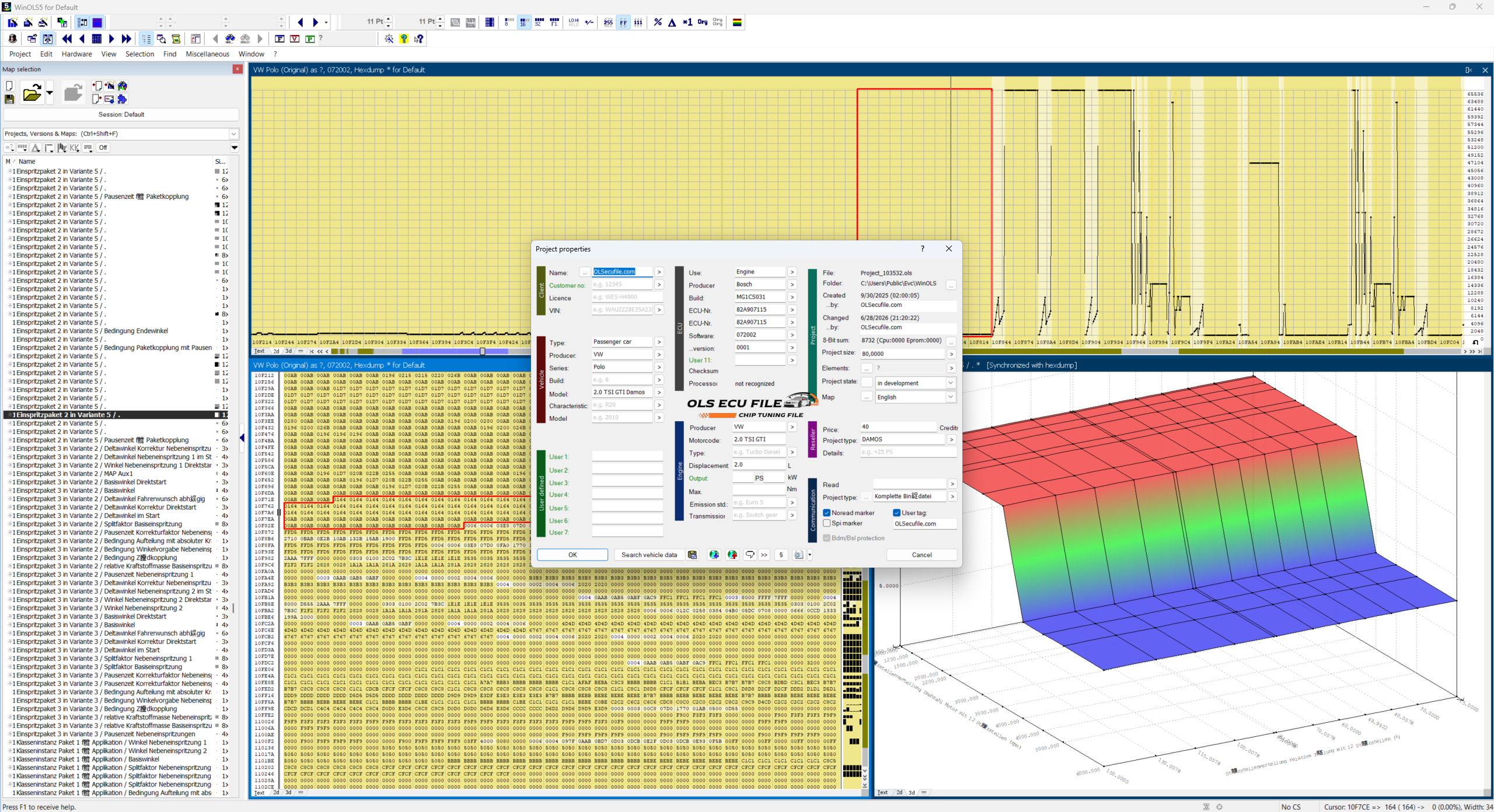1494x812 pixels.
Task: Toggle the Noread marker checkbox
Action: [x=826, y=513]
